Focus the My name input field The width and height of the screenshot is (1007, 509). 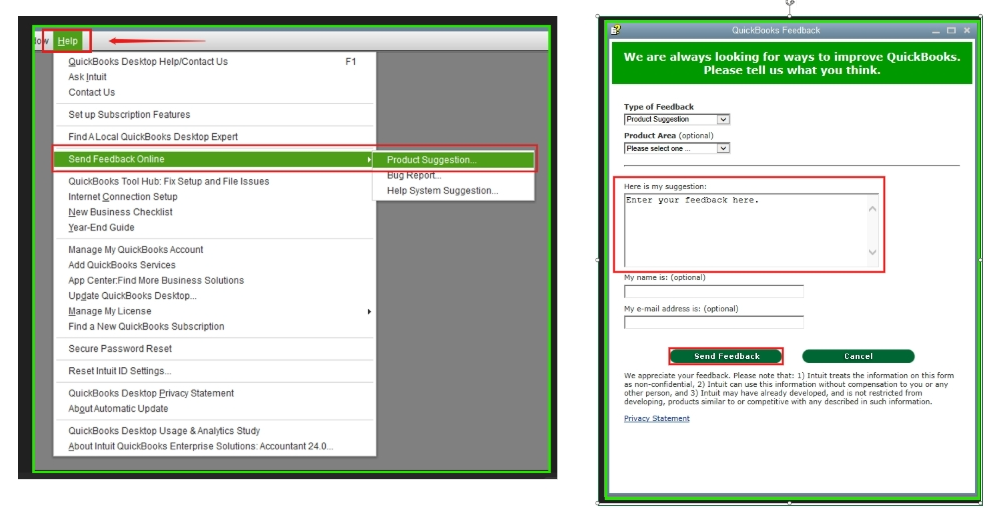(x=714, y=291)
